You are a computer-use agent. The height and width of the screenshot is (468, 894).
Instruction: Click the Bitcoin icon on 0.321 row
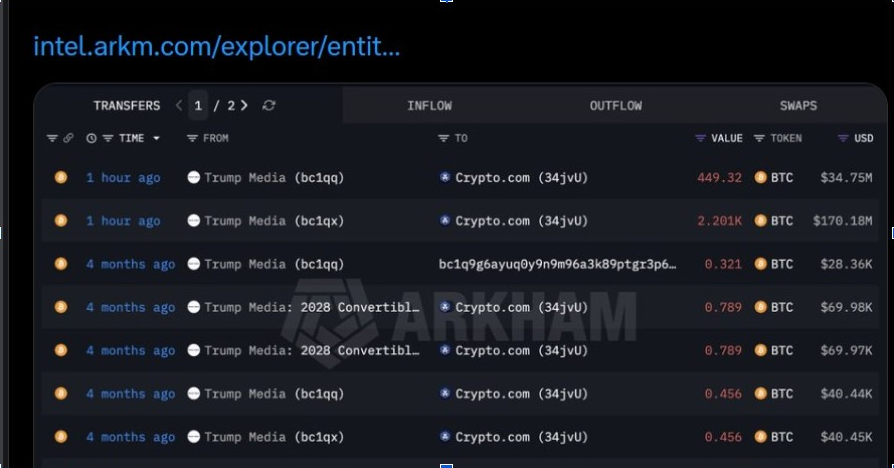60,264
